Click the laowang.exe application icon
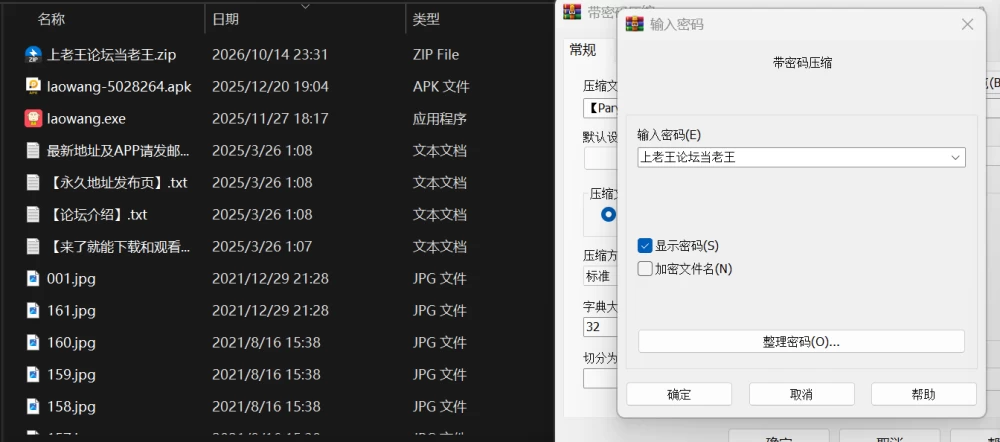This screenshot has height=442, width=1000. tap(33, 119)
